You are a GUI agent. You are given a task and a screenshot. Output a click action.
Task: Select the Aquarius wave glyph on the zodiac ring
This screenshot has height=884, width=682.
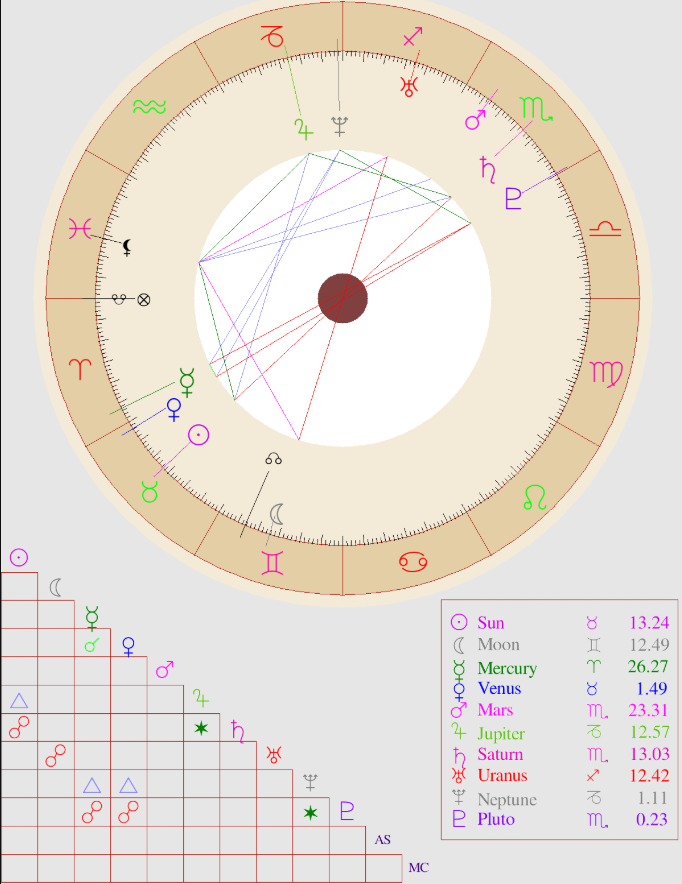click(149, 107)
